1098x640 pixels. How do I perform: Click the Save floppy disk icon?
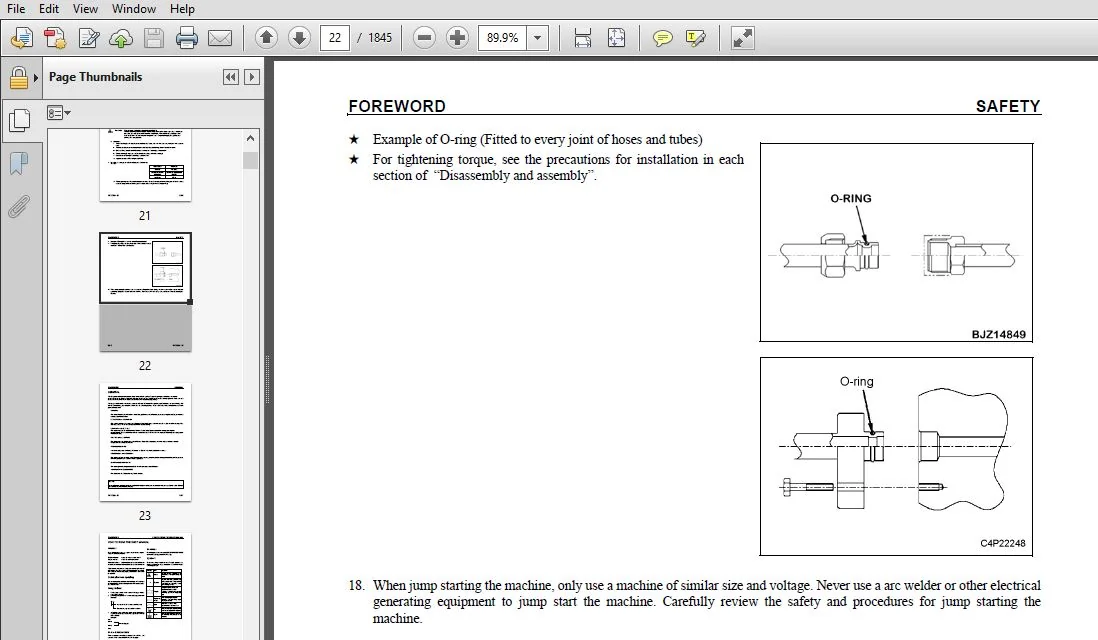tap(153, 38)
